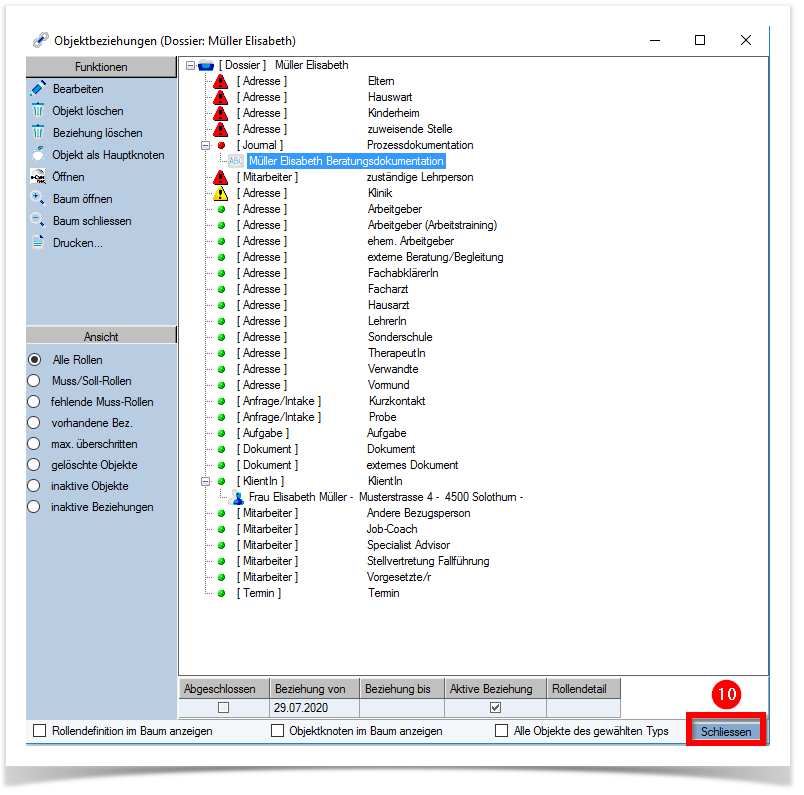The height and width of the screenshot is (795, 804).
Task: Select the inaktive Beziehungen radio button
Action: [x=34, y=507]
